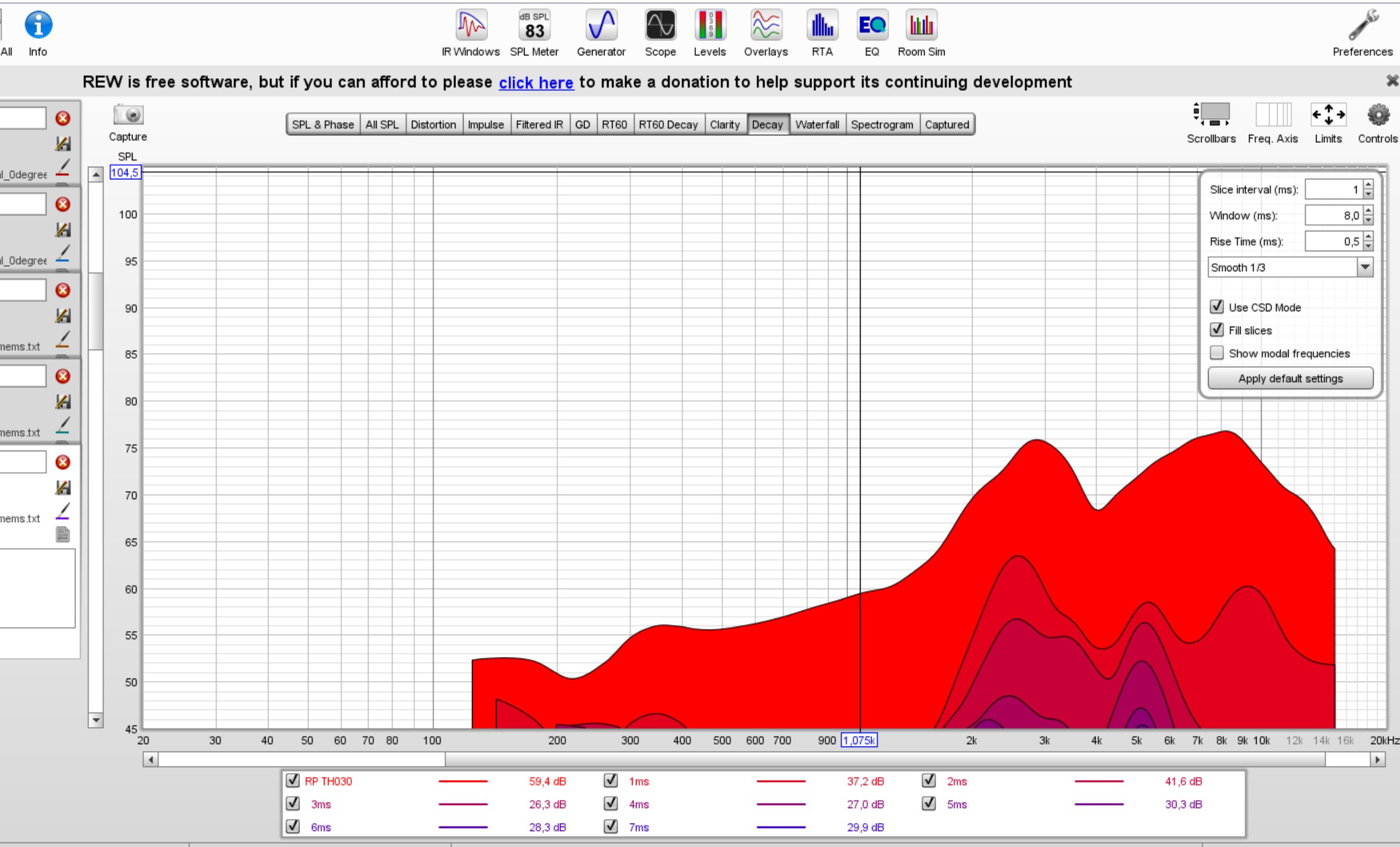The image size is (1400, 847).
Task: Switch to Spectrogram tab
Action: [882, 125]
